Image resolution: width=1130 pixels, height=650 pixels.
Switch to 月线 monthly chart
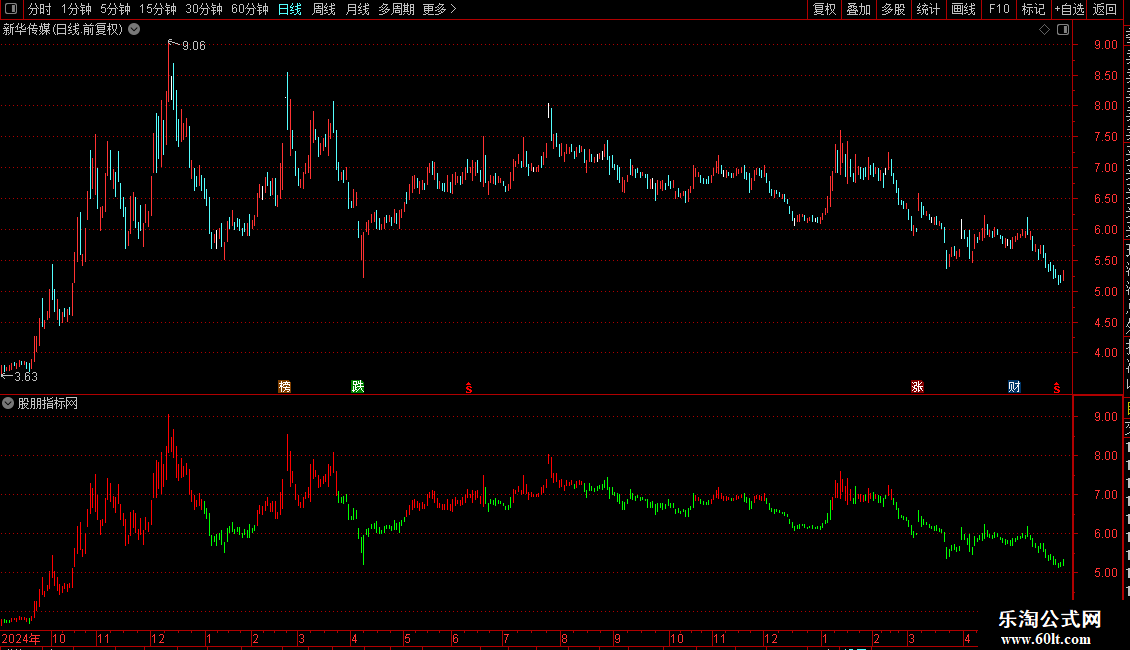click(x=357, y=9)
